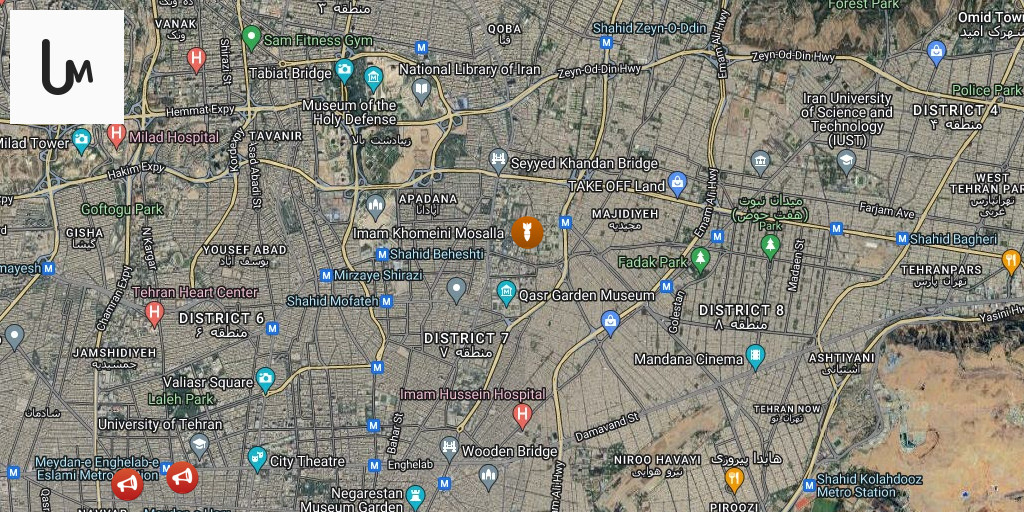
Task: Click the orange bomb strike marker
Action: [x=527, y=232]
